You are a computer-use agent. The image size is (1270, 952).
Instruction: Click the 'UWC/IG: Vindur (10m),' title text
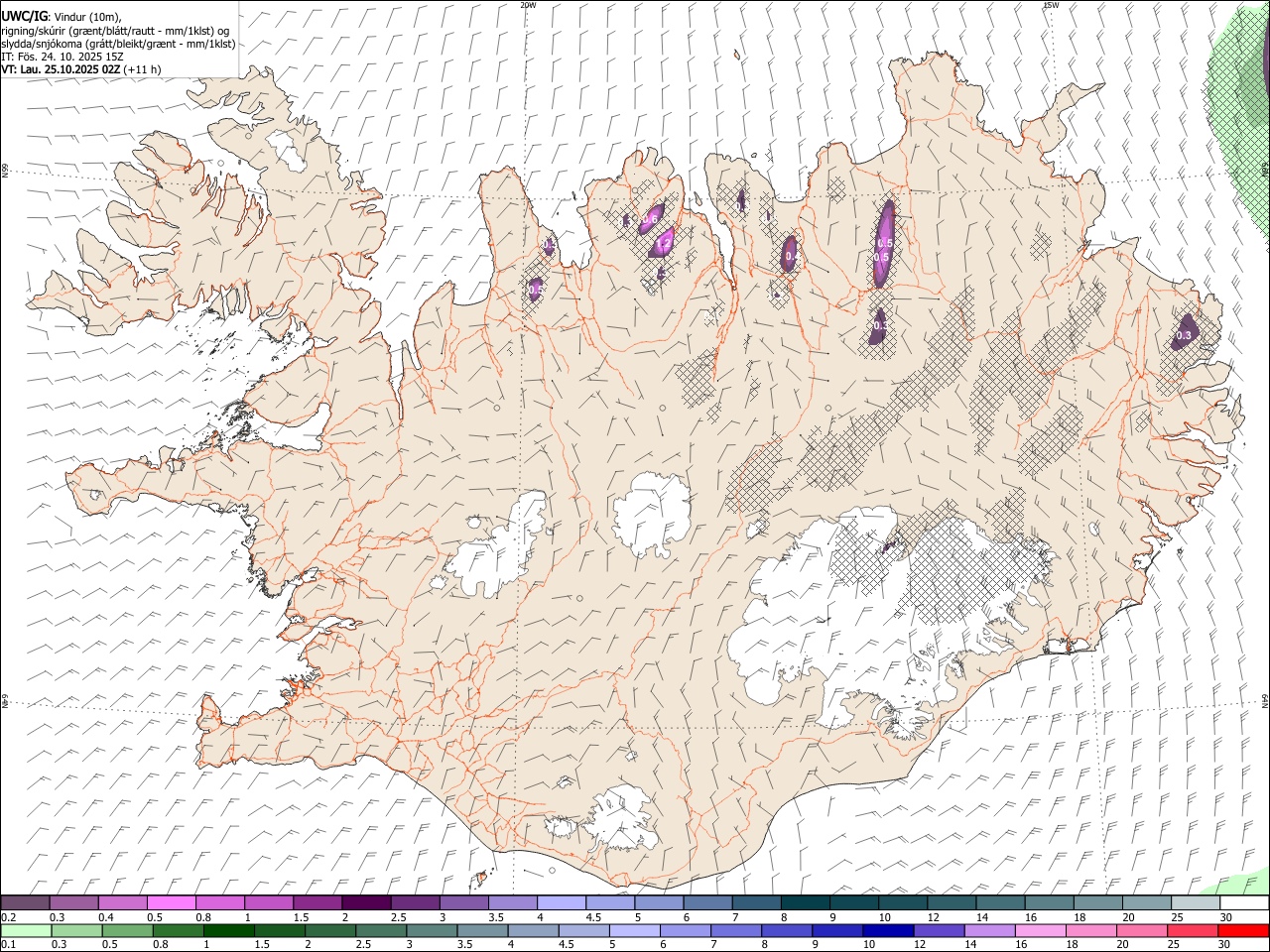tap(62, 17)
